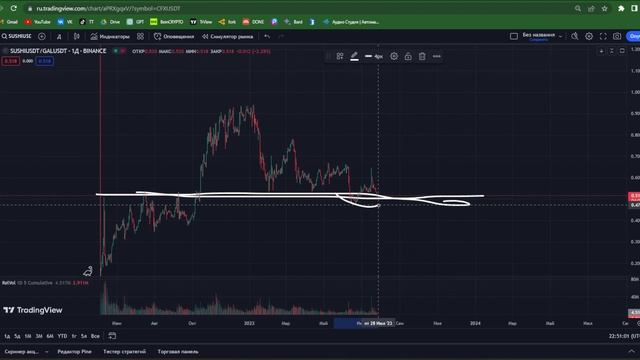Collapse the pane with the arrows icon
The image size is (640, 360).
tap(611, 51)
